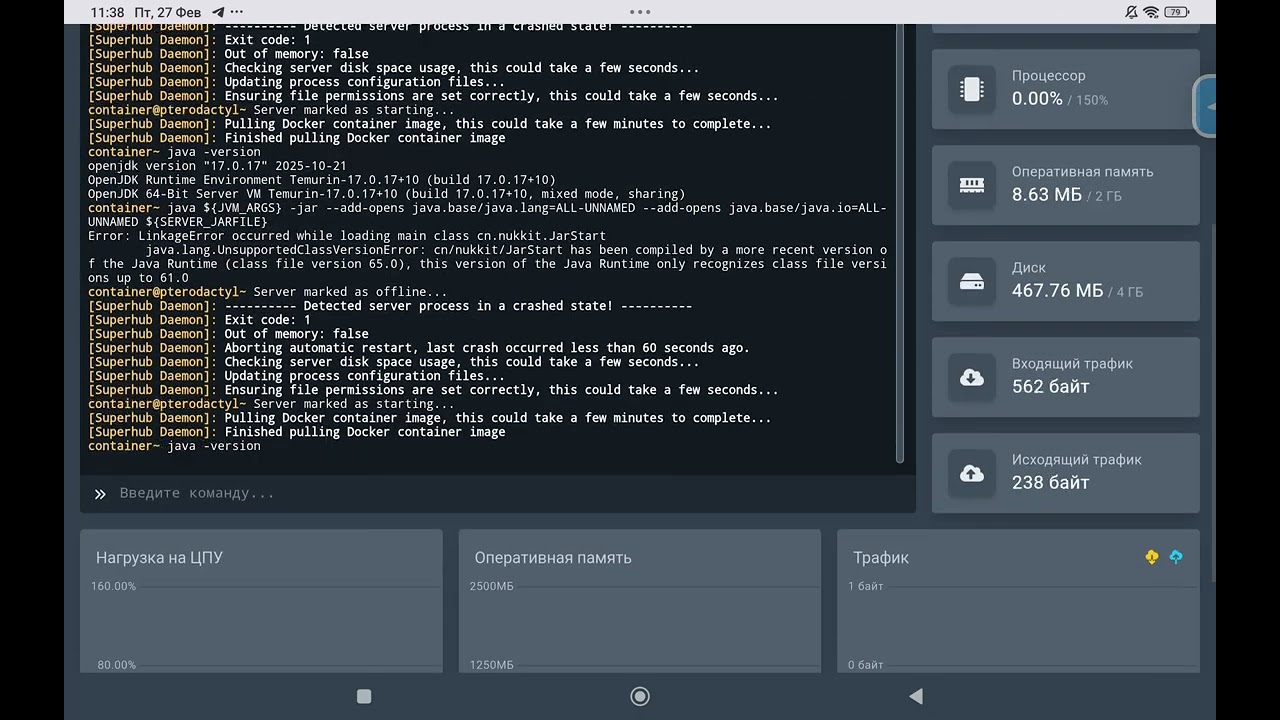The width and height of the screenshot is (1280, 720).
Task: Click the RAM memory module icon
Action: 971,185
